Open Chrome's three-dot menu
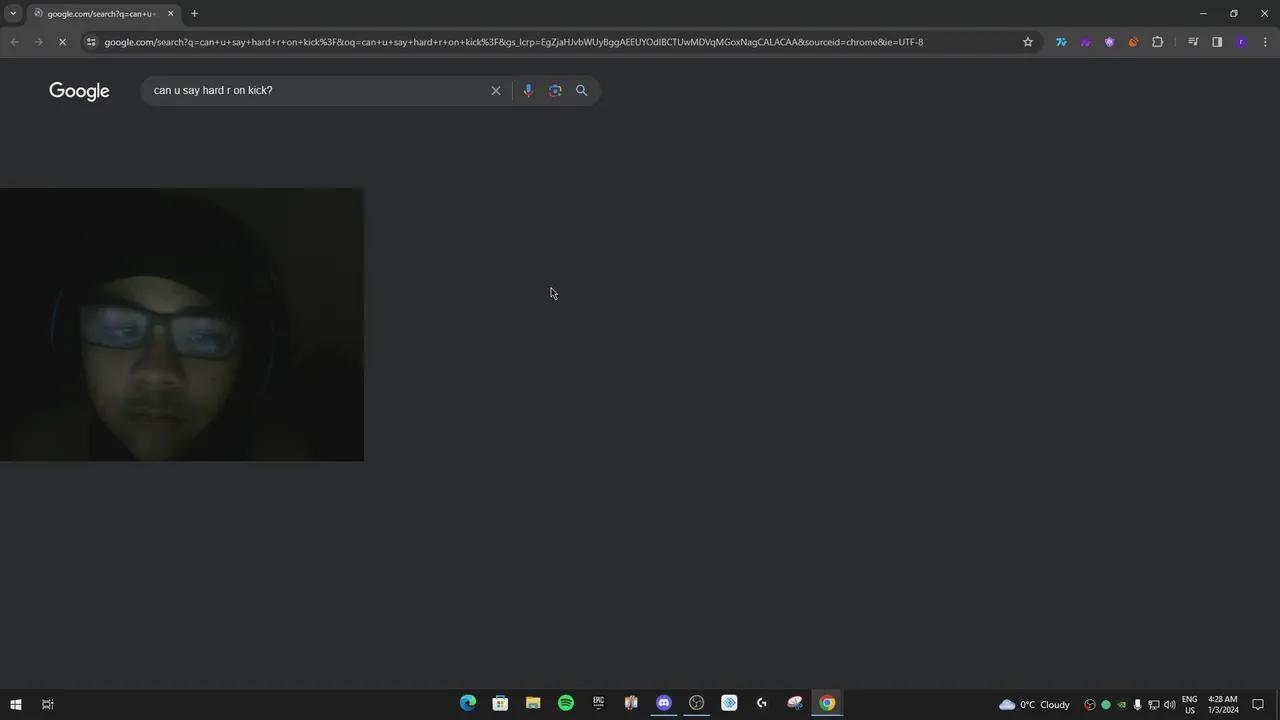The height and width of the screenshot is (720, 1280). pos(1265,42)
